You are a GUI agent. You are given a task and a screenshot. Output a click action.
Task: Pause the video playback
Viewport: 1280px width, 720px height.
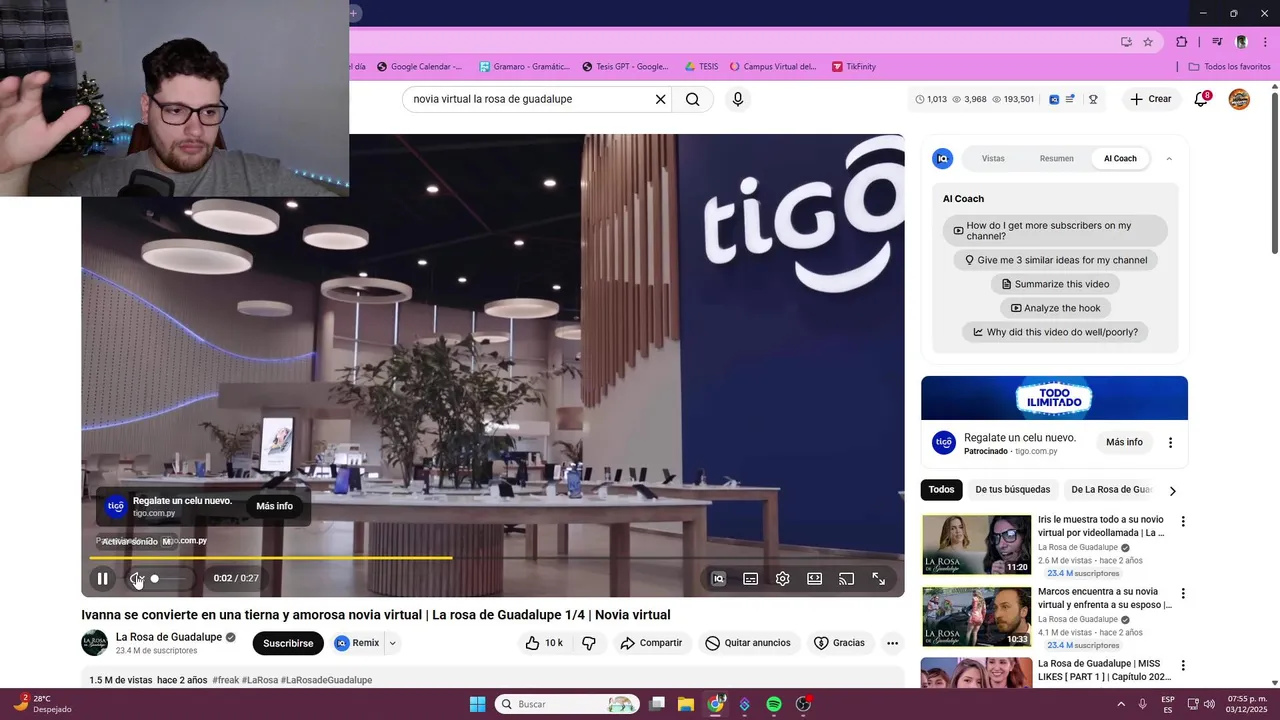102,578
